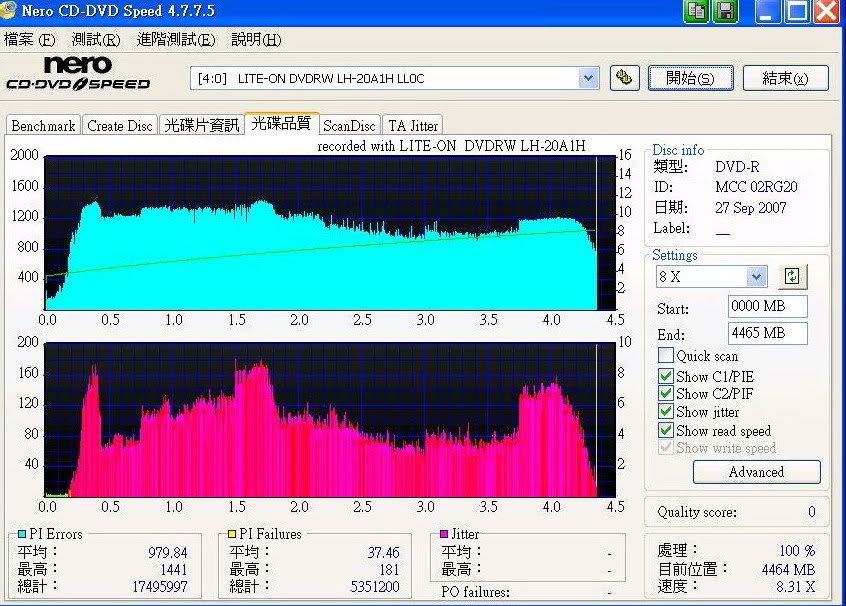The height and width of the screenshot is (606, 846).
Task: Click the speed value "8.31 X"
Action: coord(795,587)
